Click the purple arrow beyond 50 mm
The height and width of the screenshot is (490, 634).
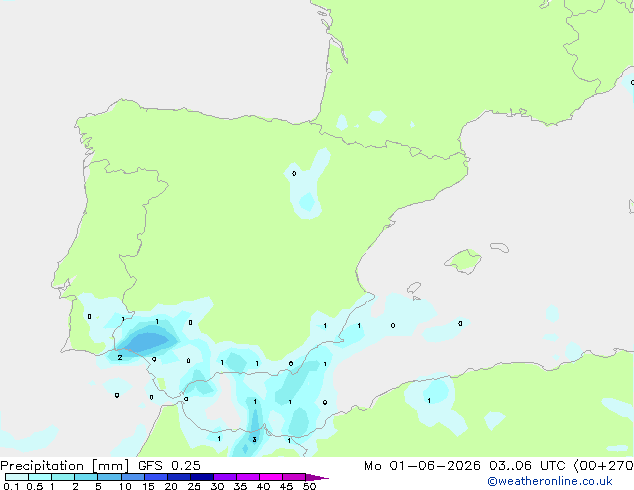[x=317, y=477]
